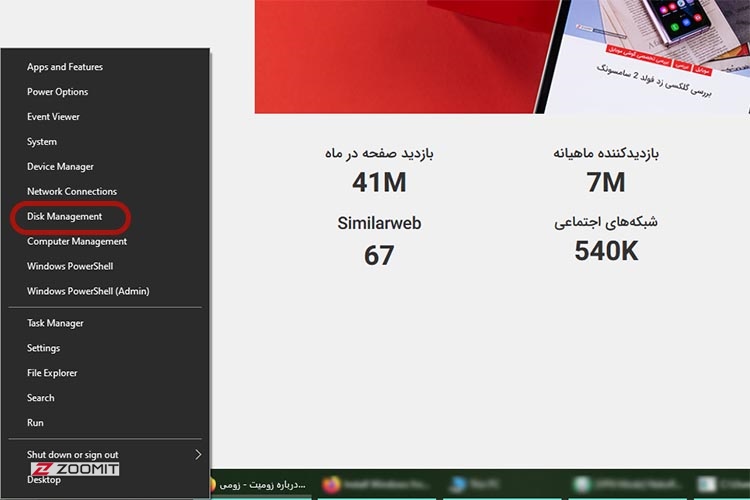Viewport: 750px width, 500px height.
Task: Open the Run dialog entry
Action: pyautogui.click(x=35, y=423)
